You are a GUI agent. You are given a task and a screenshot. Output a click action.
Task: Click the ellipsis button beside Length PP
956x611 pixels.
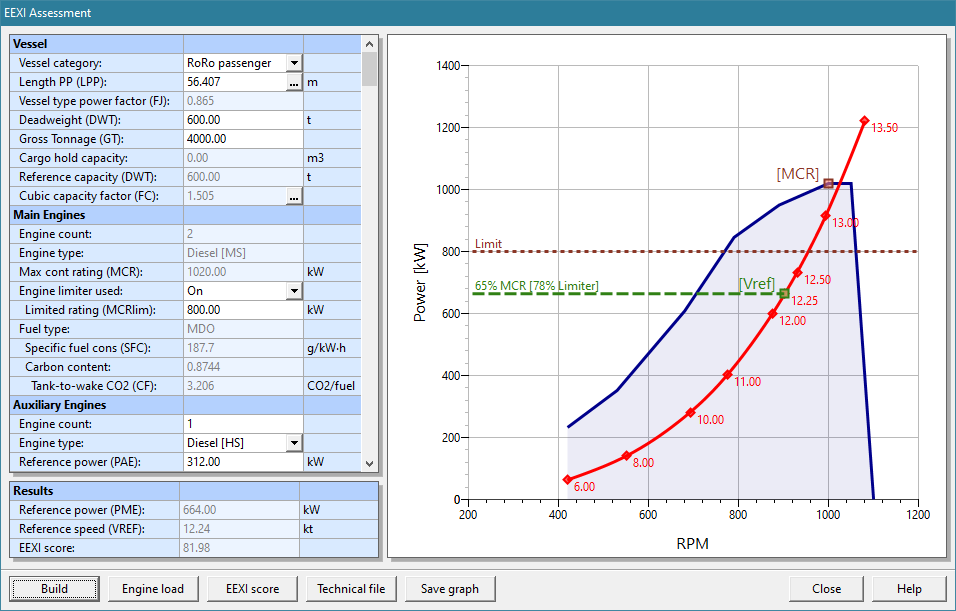pyautogui.click(x=294, y=82)
